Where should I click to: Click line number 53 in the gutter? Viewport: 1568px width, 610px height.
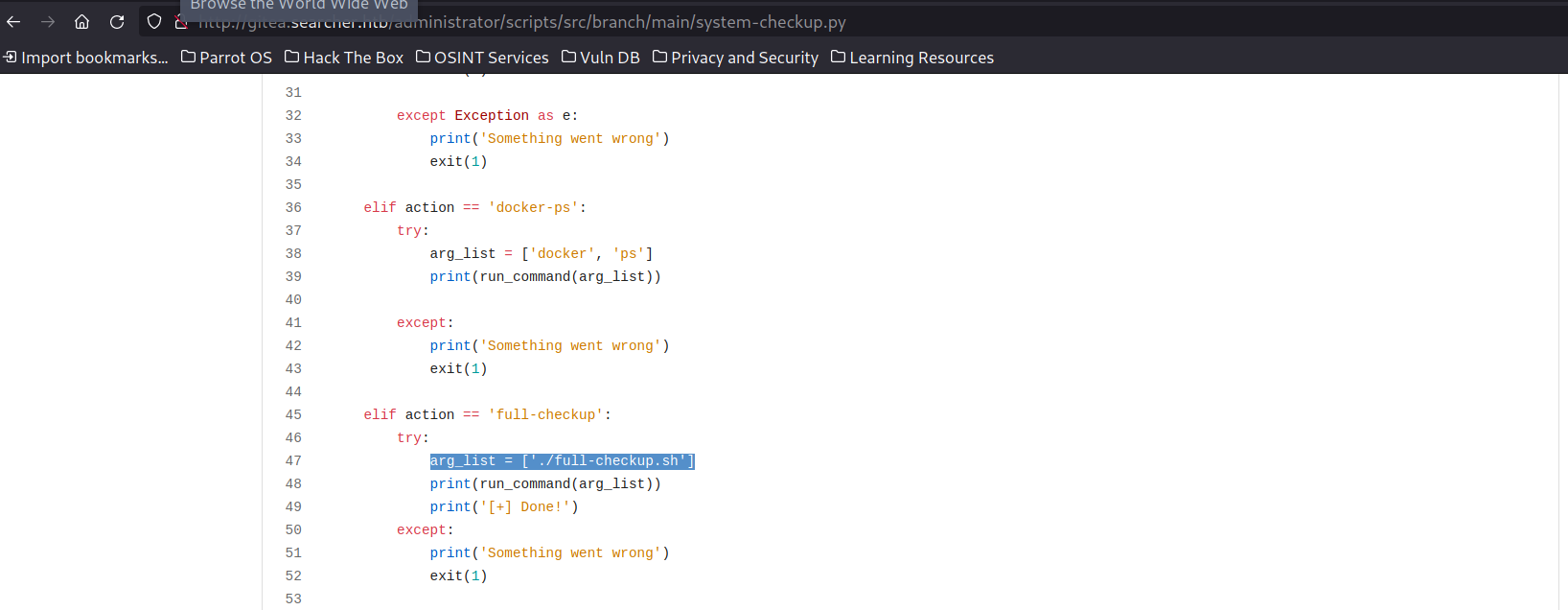pyautogui.click(x=293, y=598)
